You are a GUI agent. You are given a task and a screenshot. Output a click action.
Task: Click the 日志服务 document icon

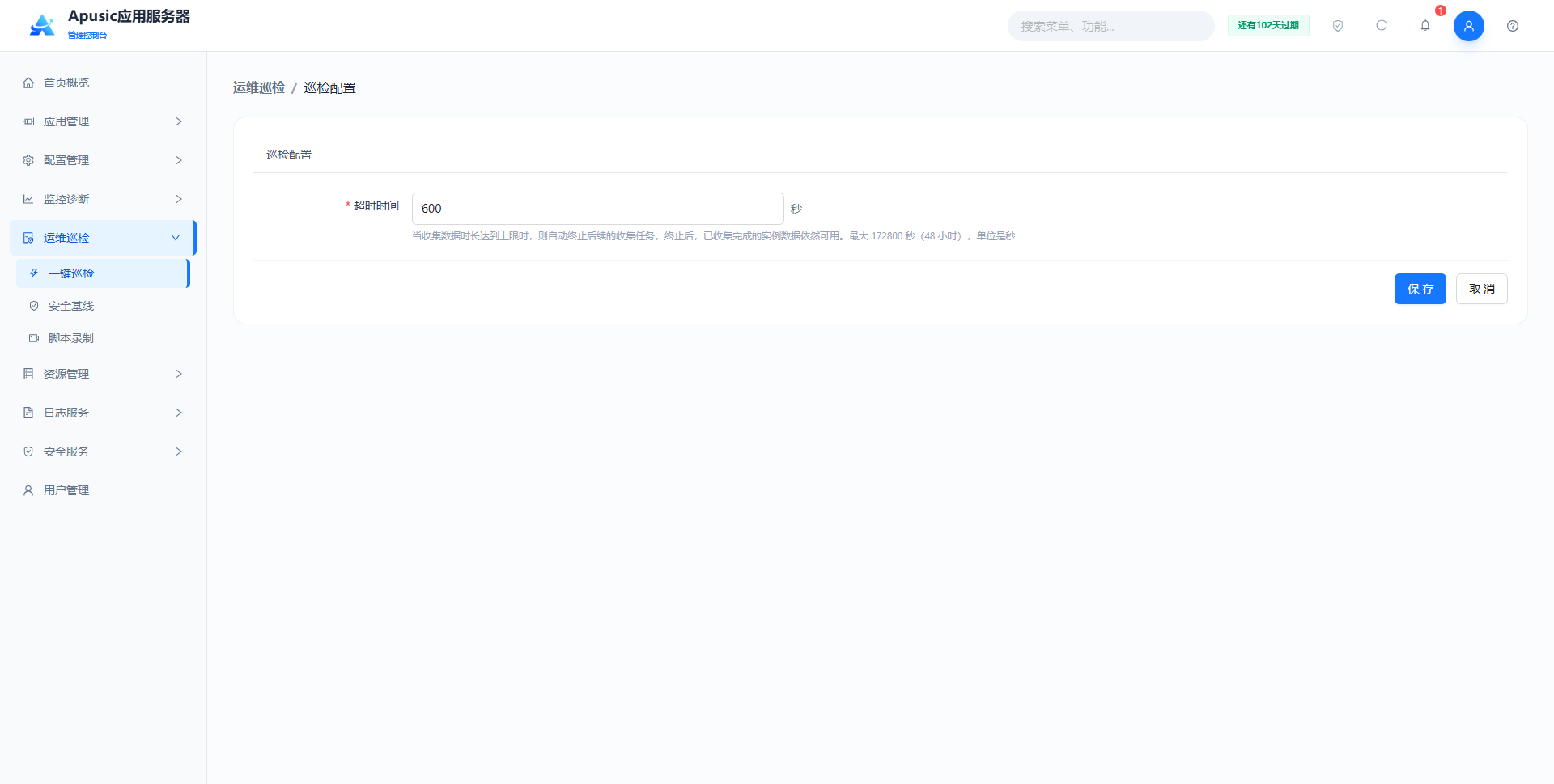click(28, 413)
